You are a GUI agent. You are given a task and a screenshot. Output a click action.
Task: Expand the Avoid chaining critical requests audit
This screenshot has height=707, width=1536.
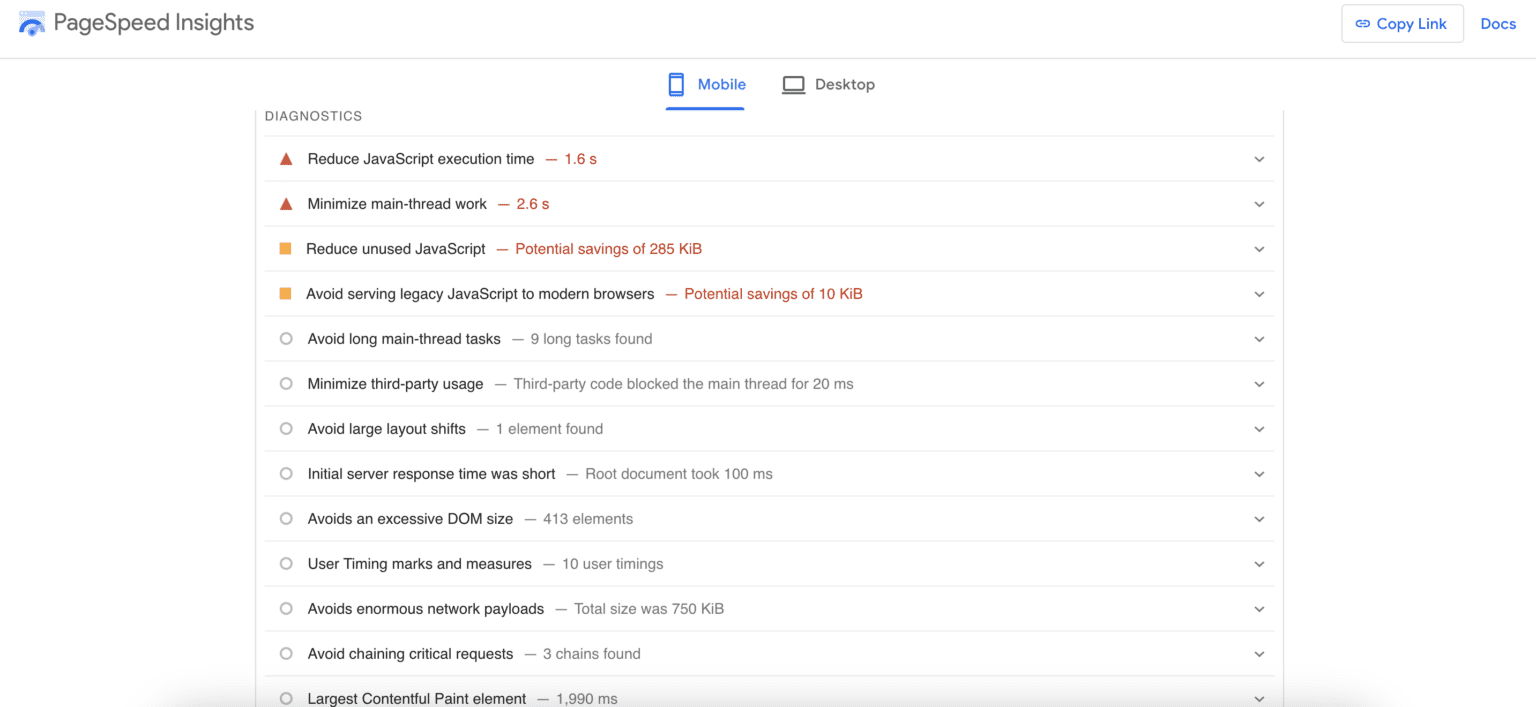1259,653
